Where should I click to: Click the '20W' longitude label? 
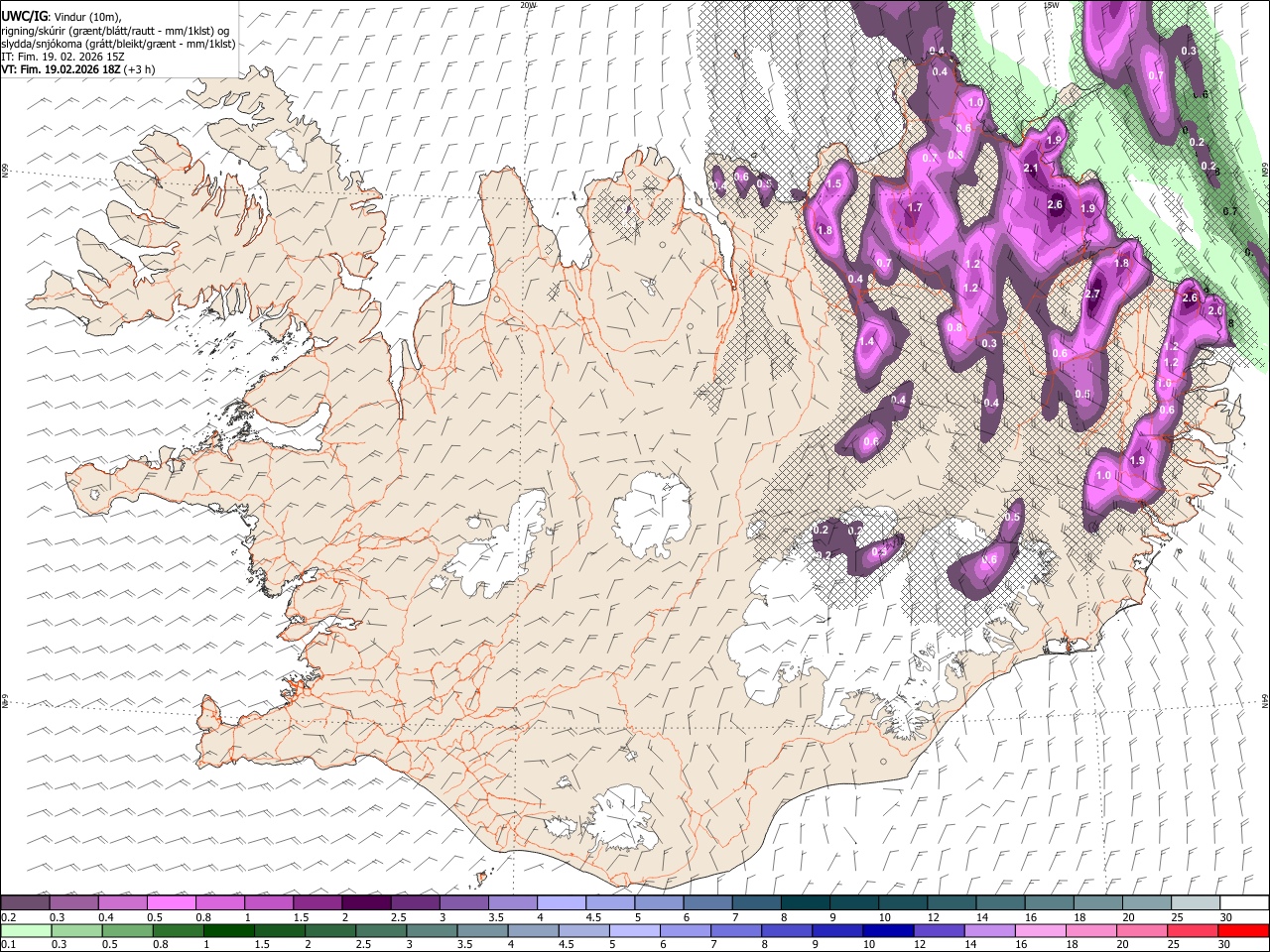(528, 5)
